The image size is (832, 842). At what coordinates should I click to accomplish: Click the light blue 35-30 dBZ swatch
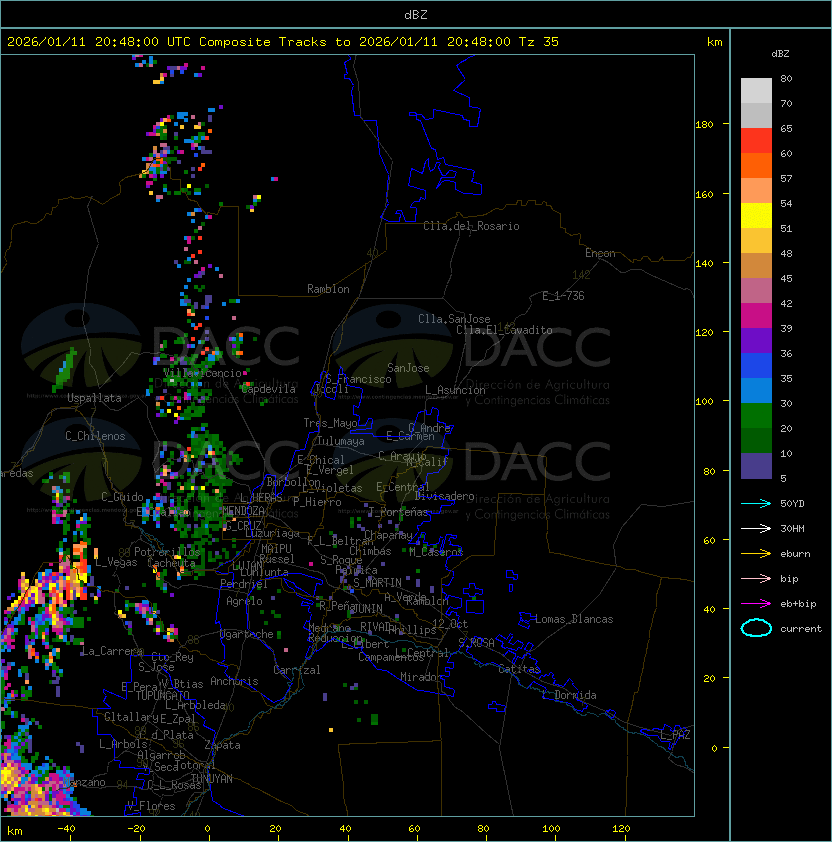coord(756,391)
